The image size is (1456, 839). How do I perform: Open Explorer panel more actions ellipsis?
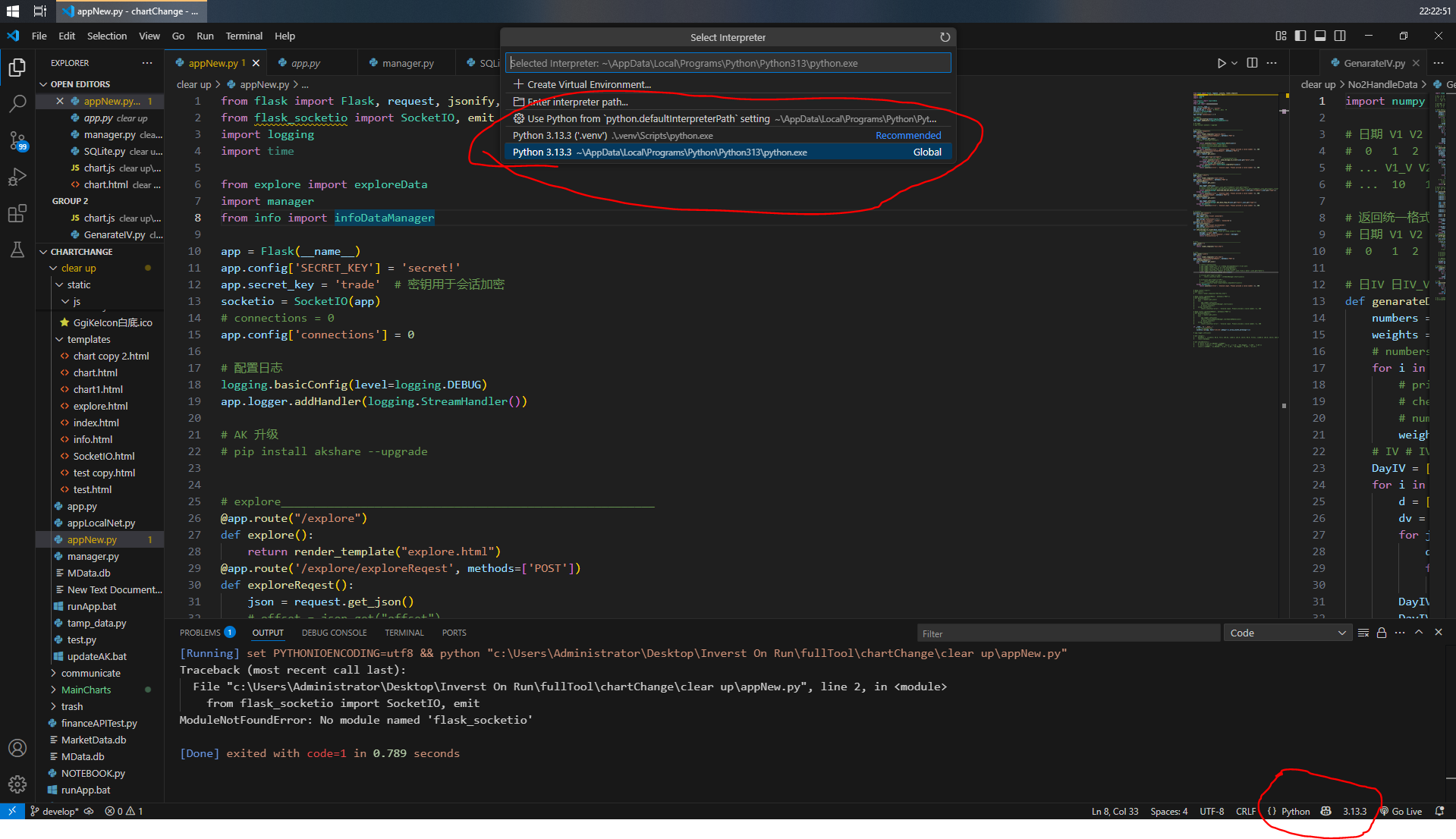point(147,63)
